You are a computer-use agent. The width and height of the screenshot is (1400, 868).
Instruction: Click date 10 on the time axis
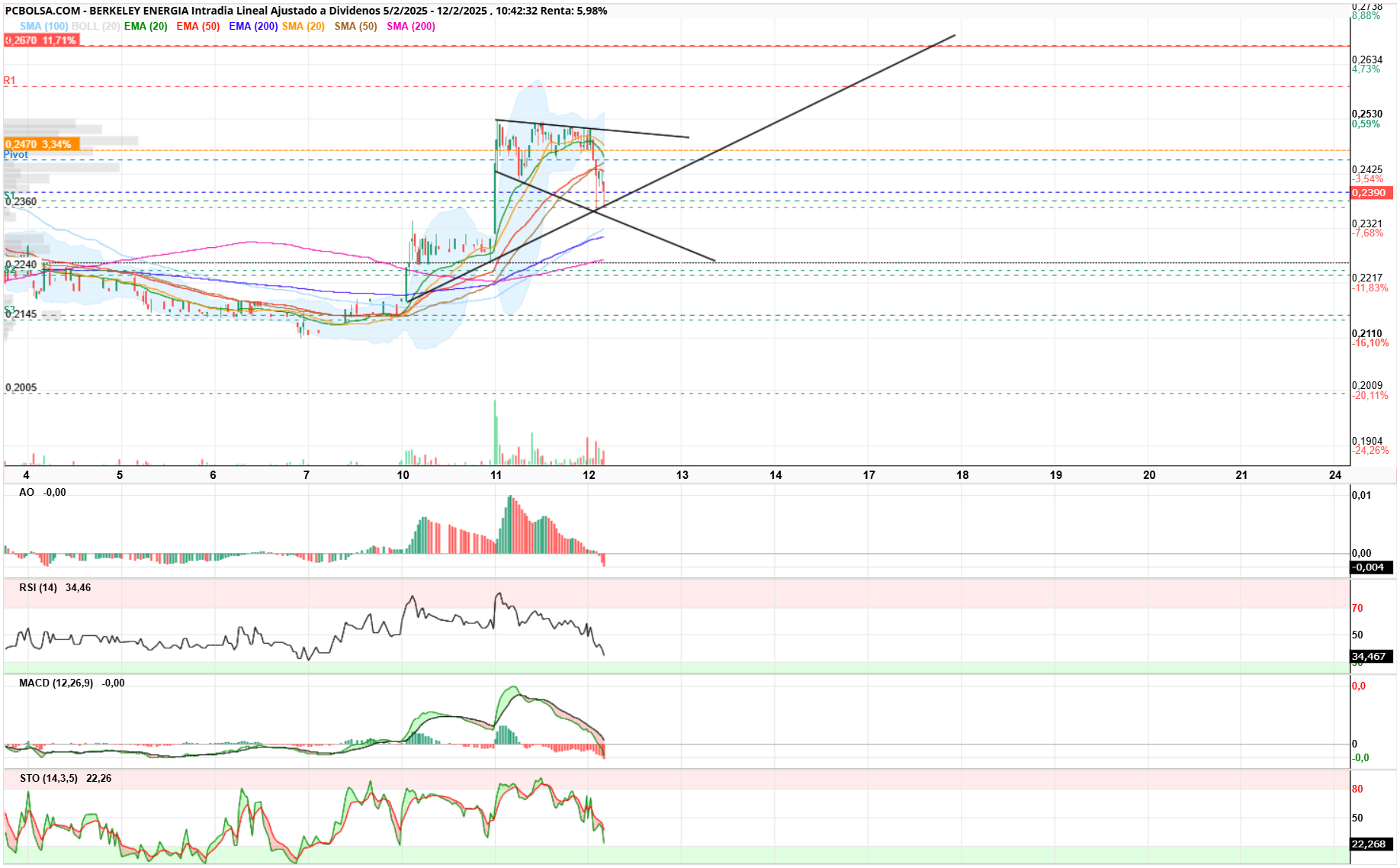pyautogui.click(x=403, y=475)
